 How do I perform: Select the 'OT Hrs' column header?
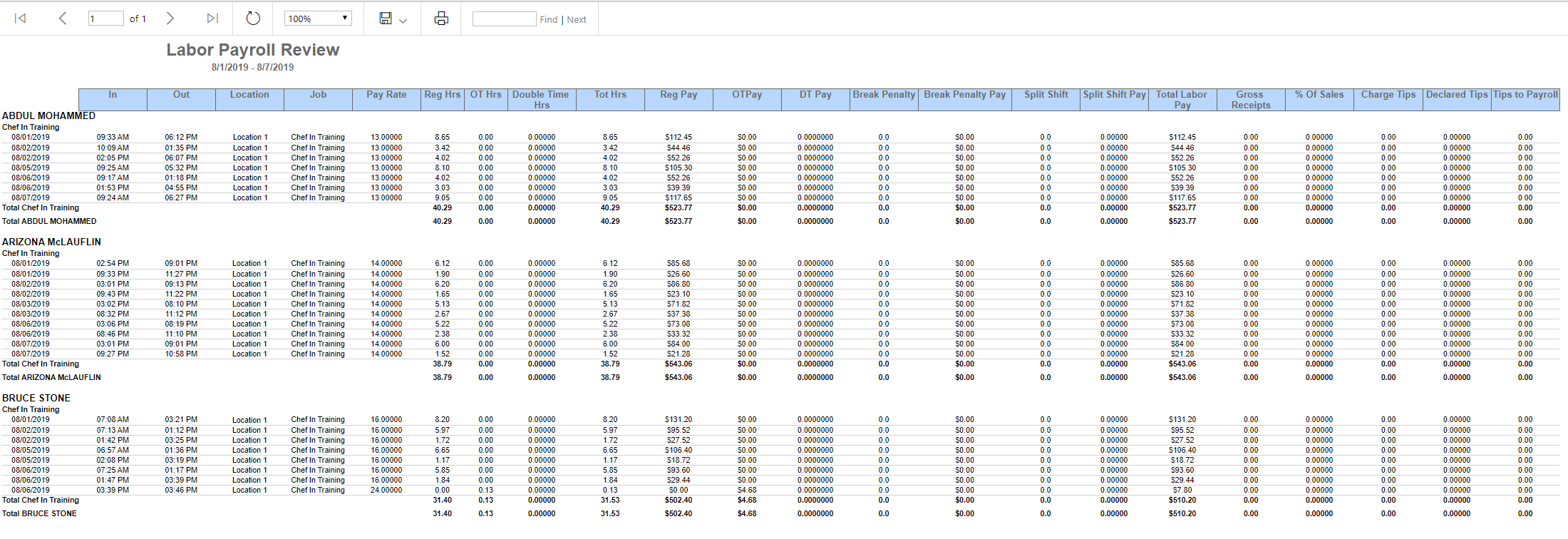pos(486,100)
